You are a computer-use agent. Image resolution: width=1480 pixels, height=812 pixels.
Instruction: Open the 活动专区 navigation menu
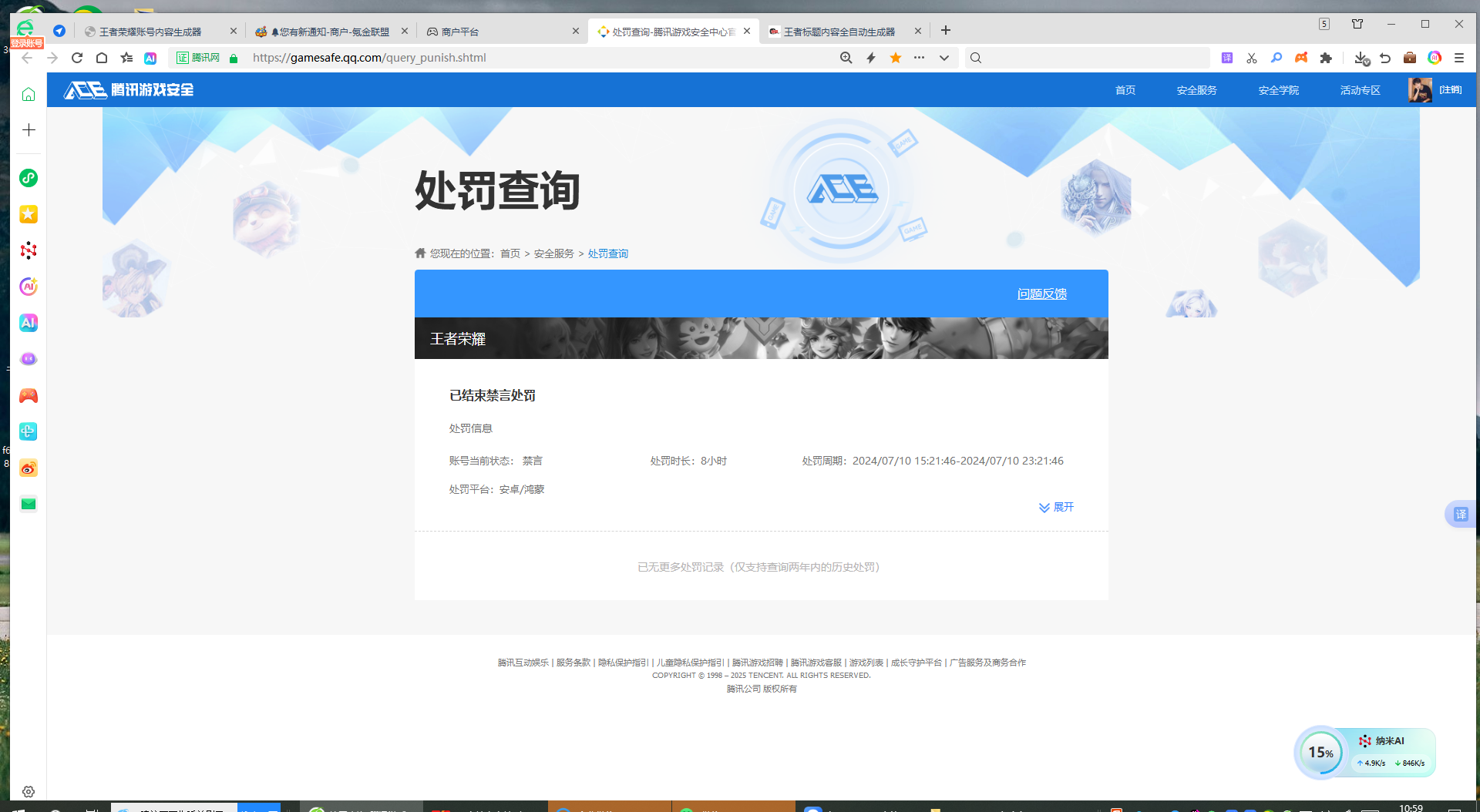[1361, 90]
